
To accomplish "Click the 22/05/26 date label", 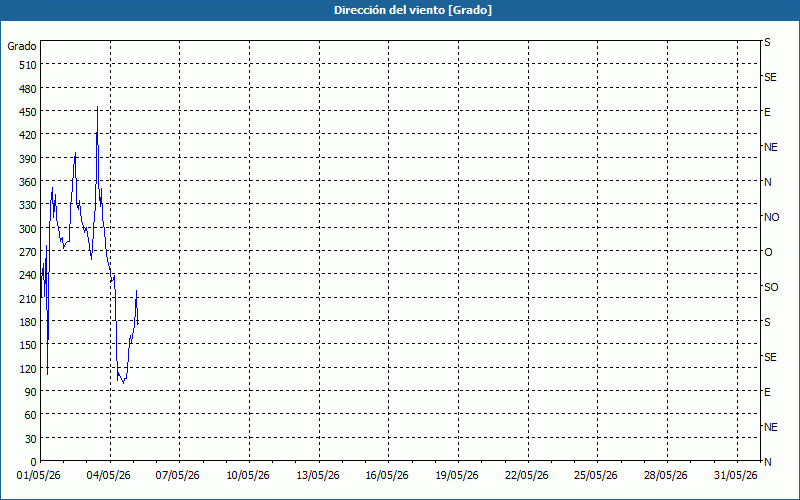I will (527, 476).
